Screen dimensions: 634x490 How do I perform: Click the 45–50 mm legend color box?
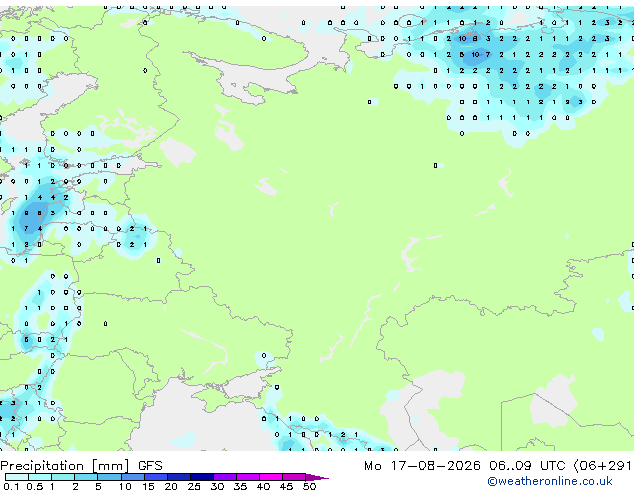click(x=294, y=477)
